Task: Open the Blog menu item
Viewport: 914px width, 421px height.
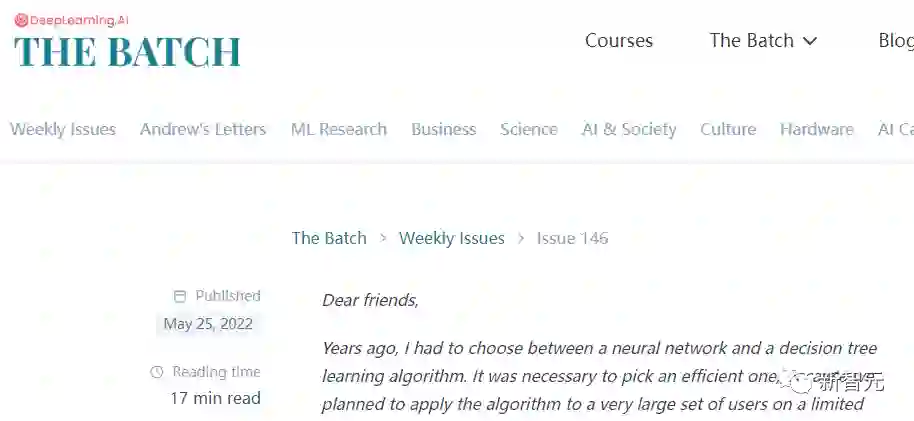Action: tap(895, 41)
